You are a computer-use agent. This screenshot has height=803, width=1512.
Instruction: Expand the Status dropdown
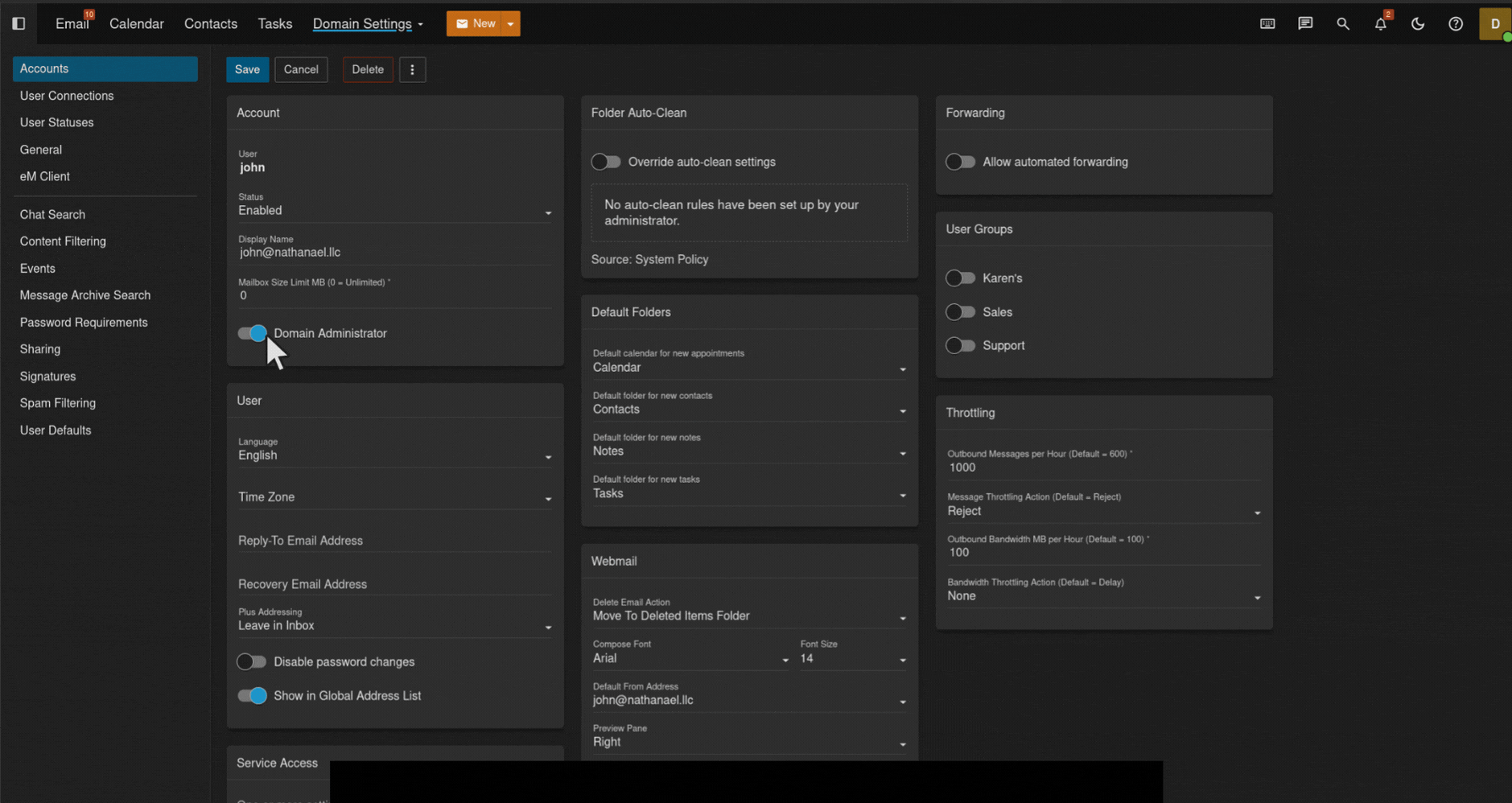tap(394, 211)
